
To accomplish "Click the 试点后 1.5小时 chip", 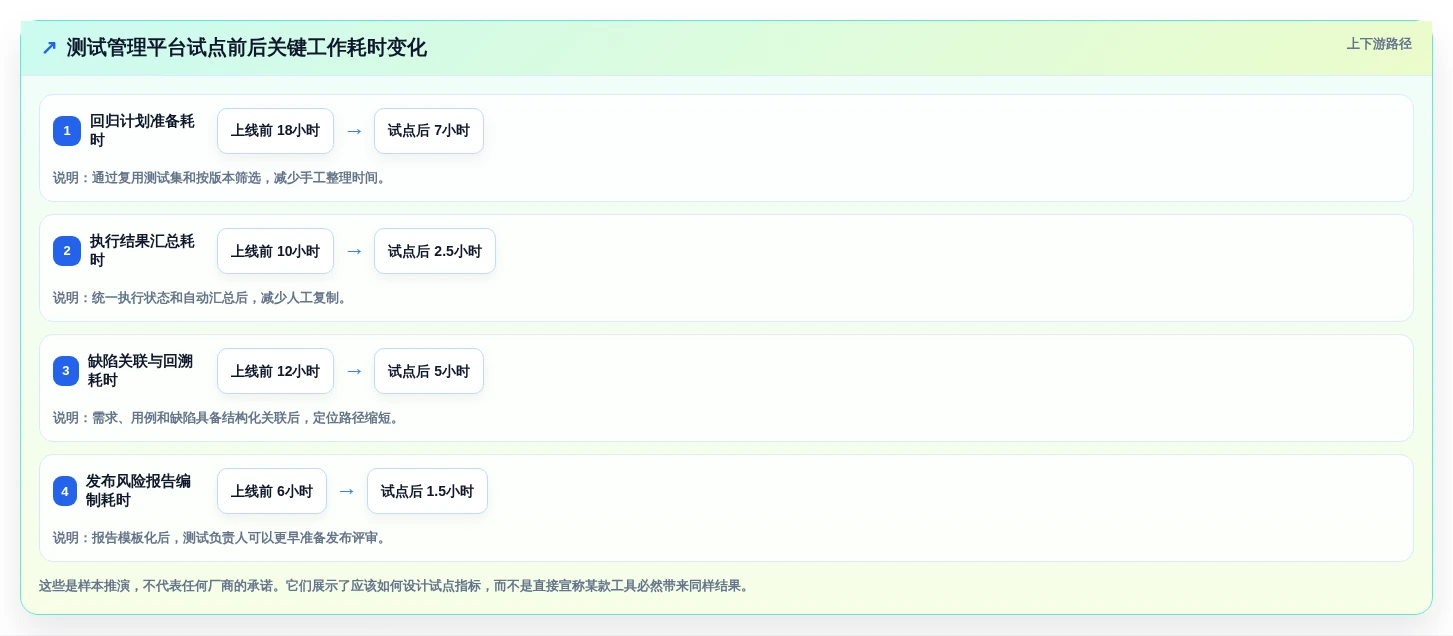I will (x=427, y=491).
